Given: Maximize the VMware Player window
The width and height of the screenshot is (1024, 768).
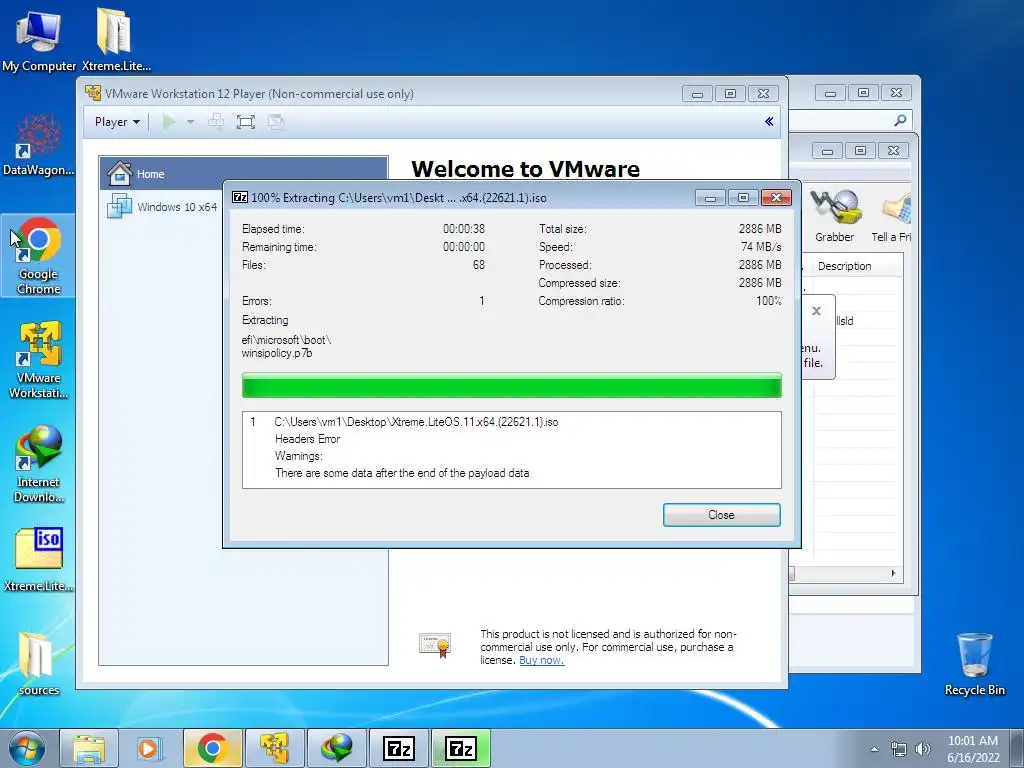Looking at the screenshot, I should point(730,94).
